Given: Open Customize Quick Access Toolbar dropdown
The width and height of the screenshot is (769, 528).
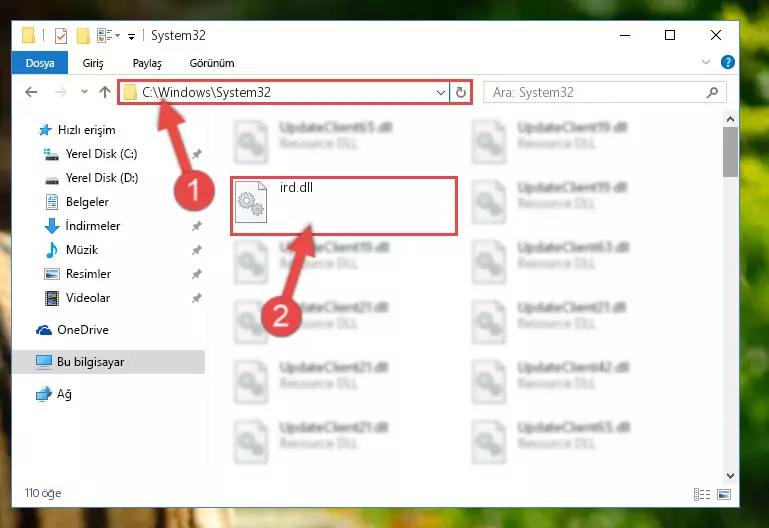Looking at the screenshot, I should (131, 36).
